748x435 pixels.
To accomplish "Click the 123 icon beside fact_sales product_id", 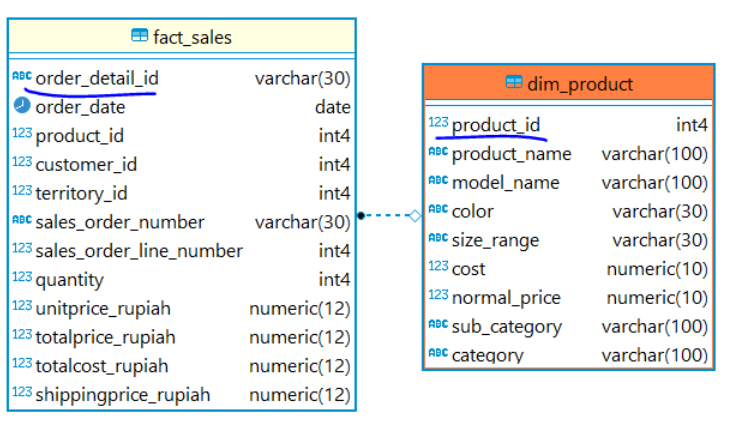I will pos(22,133).
